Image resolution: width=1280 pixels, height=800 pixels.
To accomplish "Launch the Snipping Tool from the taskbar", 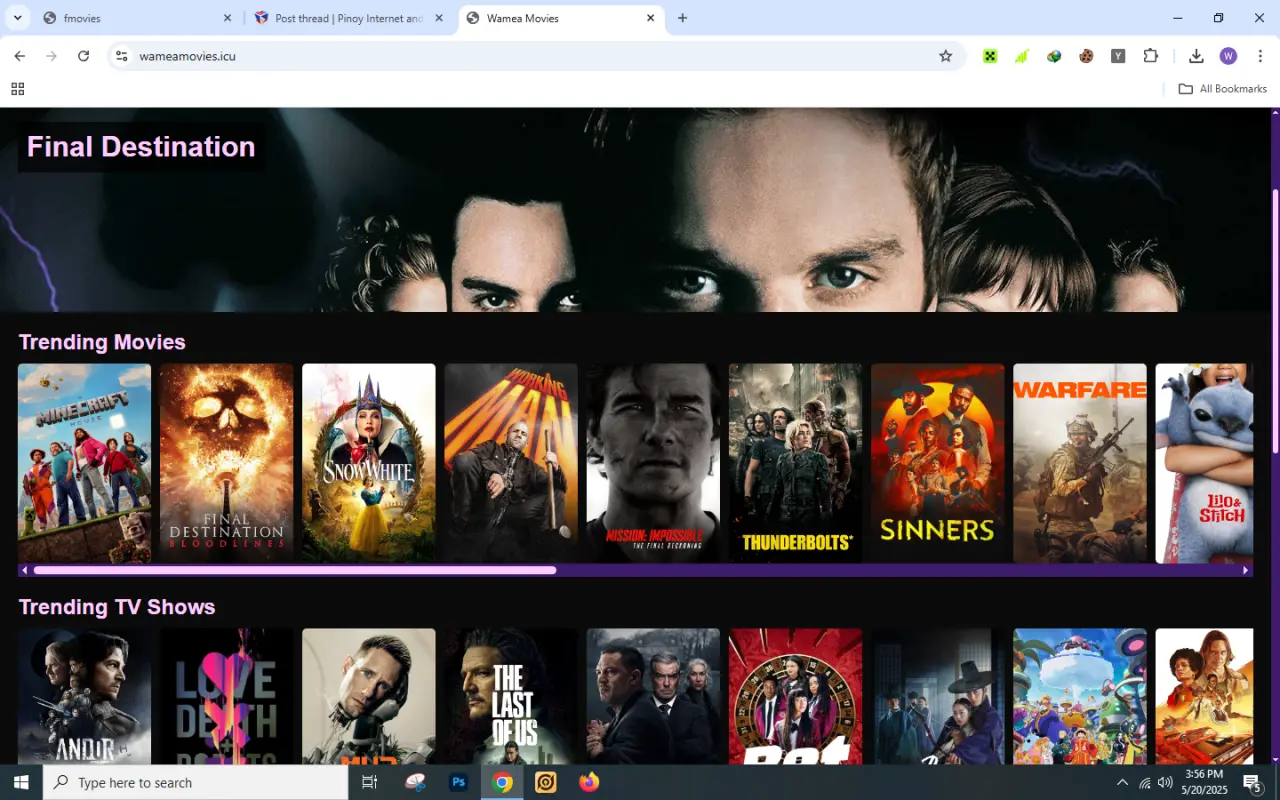I will coord(415,782).
